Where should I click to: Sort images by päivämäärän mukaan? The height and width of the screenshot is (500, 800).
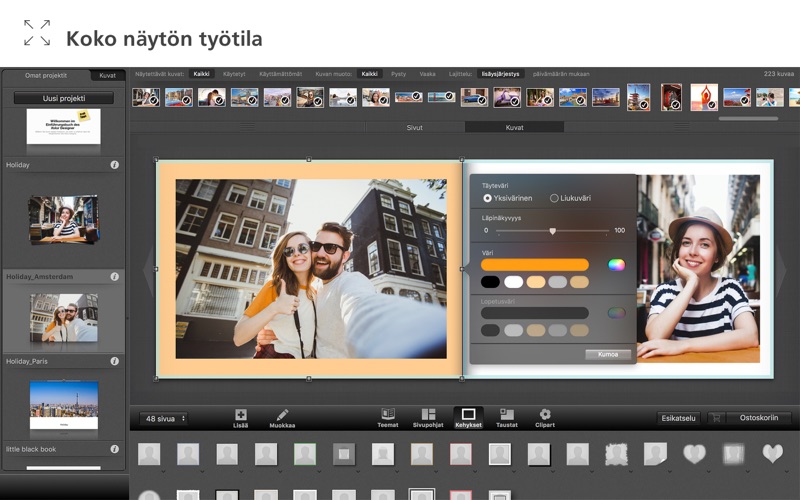click(x=561, y=74)
